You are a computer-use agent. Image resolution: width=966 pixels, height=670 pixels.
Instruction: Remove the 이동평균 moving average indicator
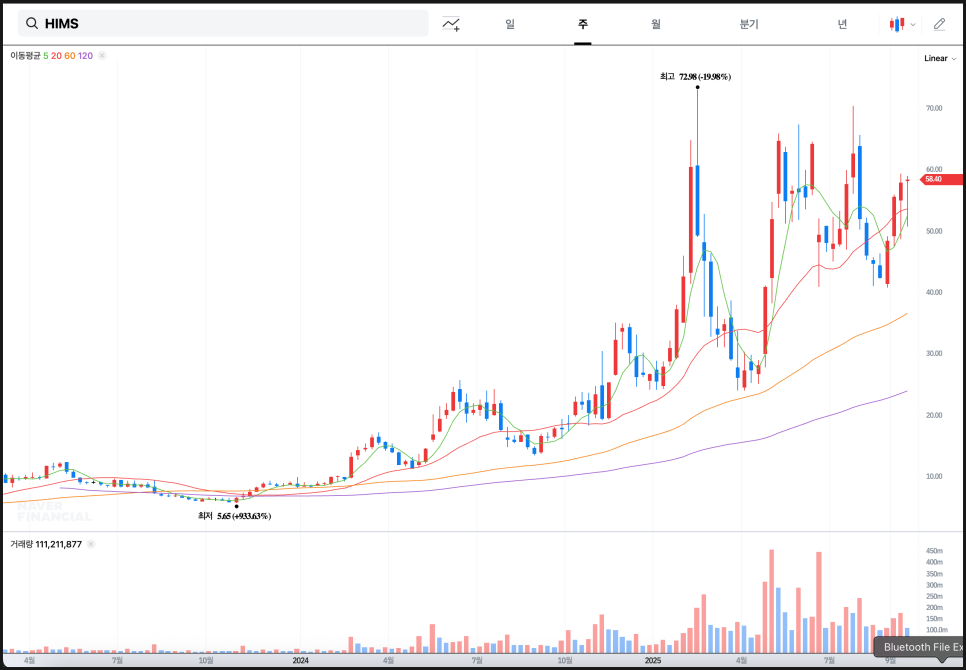click(x=102, y=55)
